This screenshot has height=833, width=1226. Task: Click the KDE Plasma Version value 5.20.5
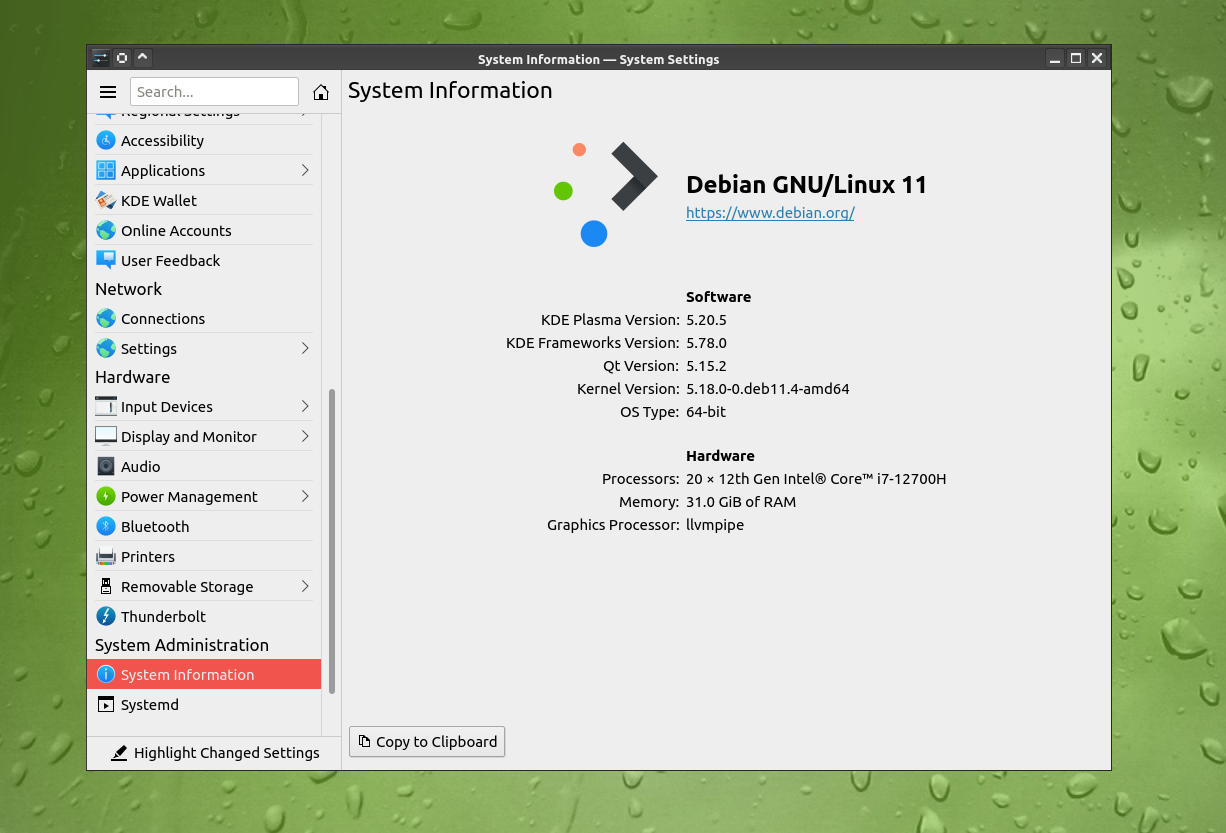706,320
